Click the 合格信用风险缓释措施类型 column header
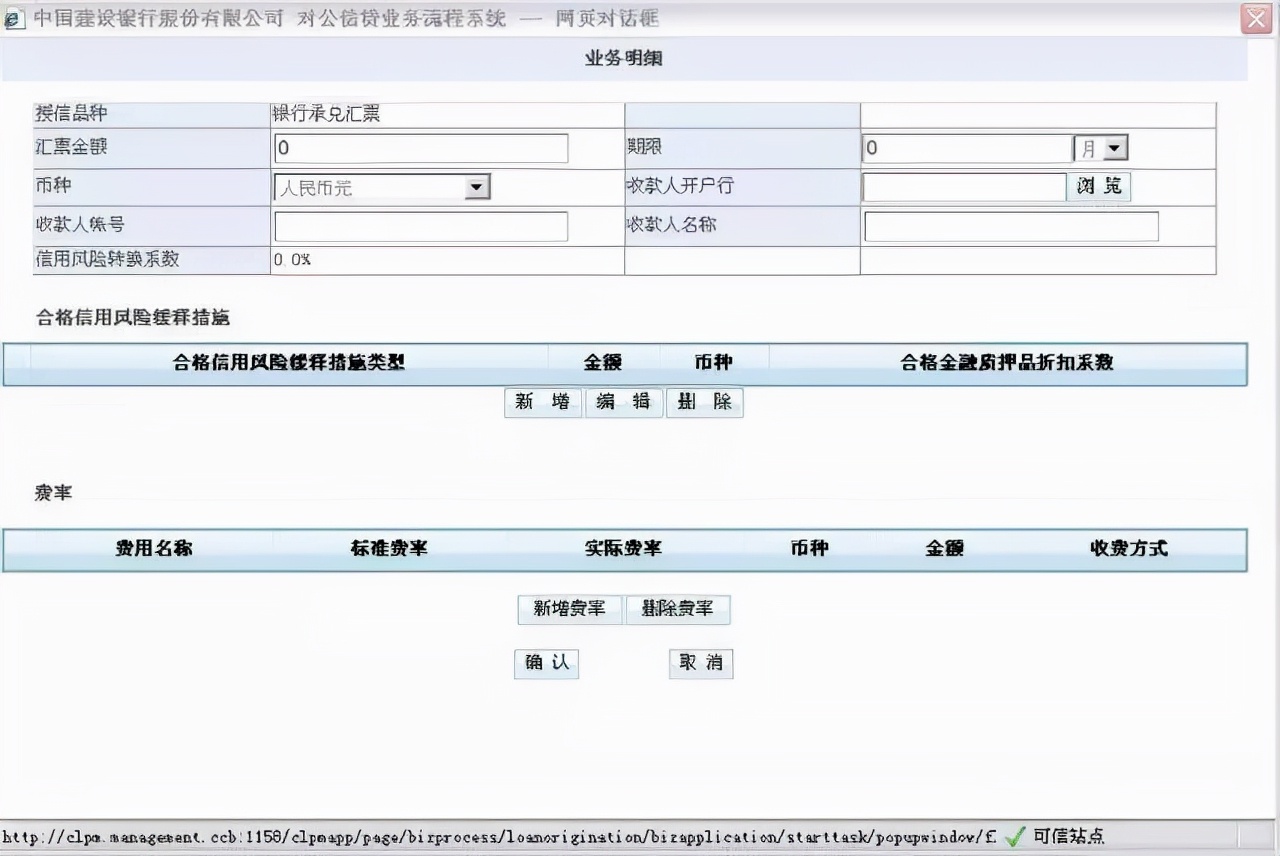Image resolution: width=1280 pixels, height=856 pixels. point(289,363)
